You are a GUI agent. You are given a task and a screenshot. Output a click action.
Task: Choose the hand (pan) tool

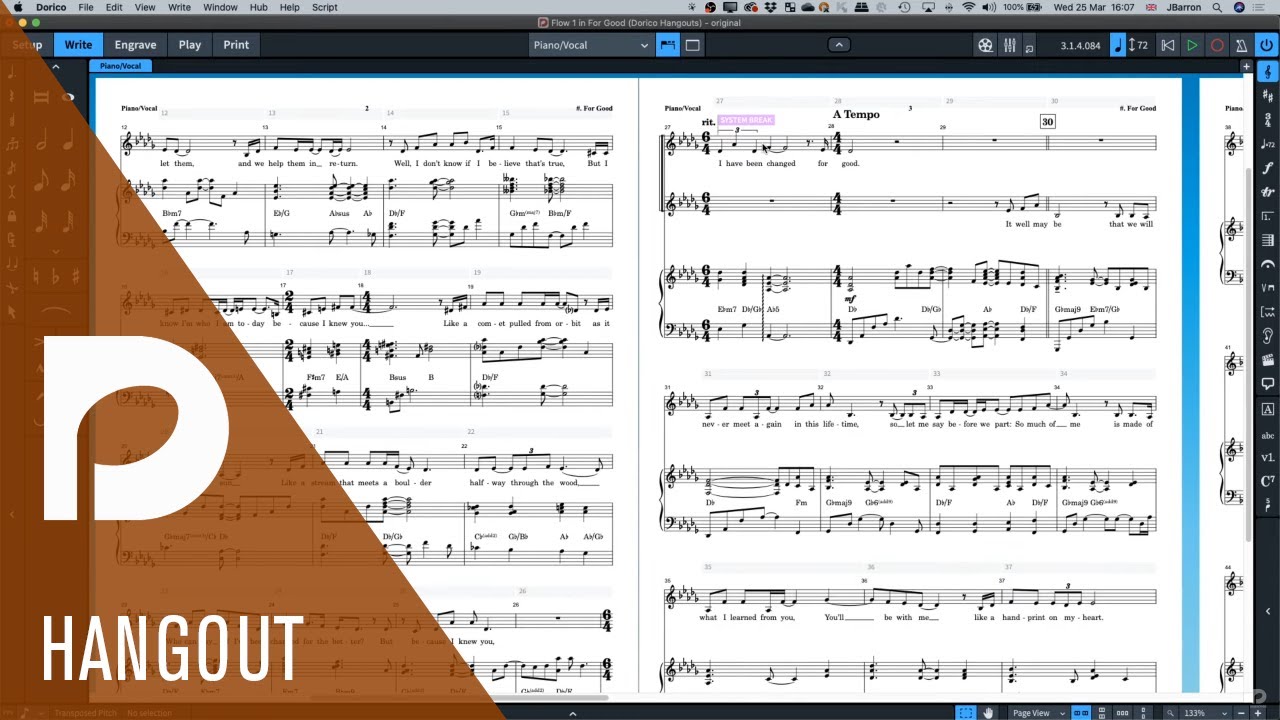coord(989,713)
